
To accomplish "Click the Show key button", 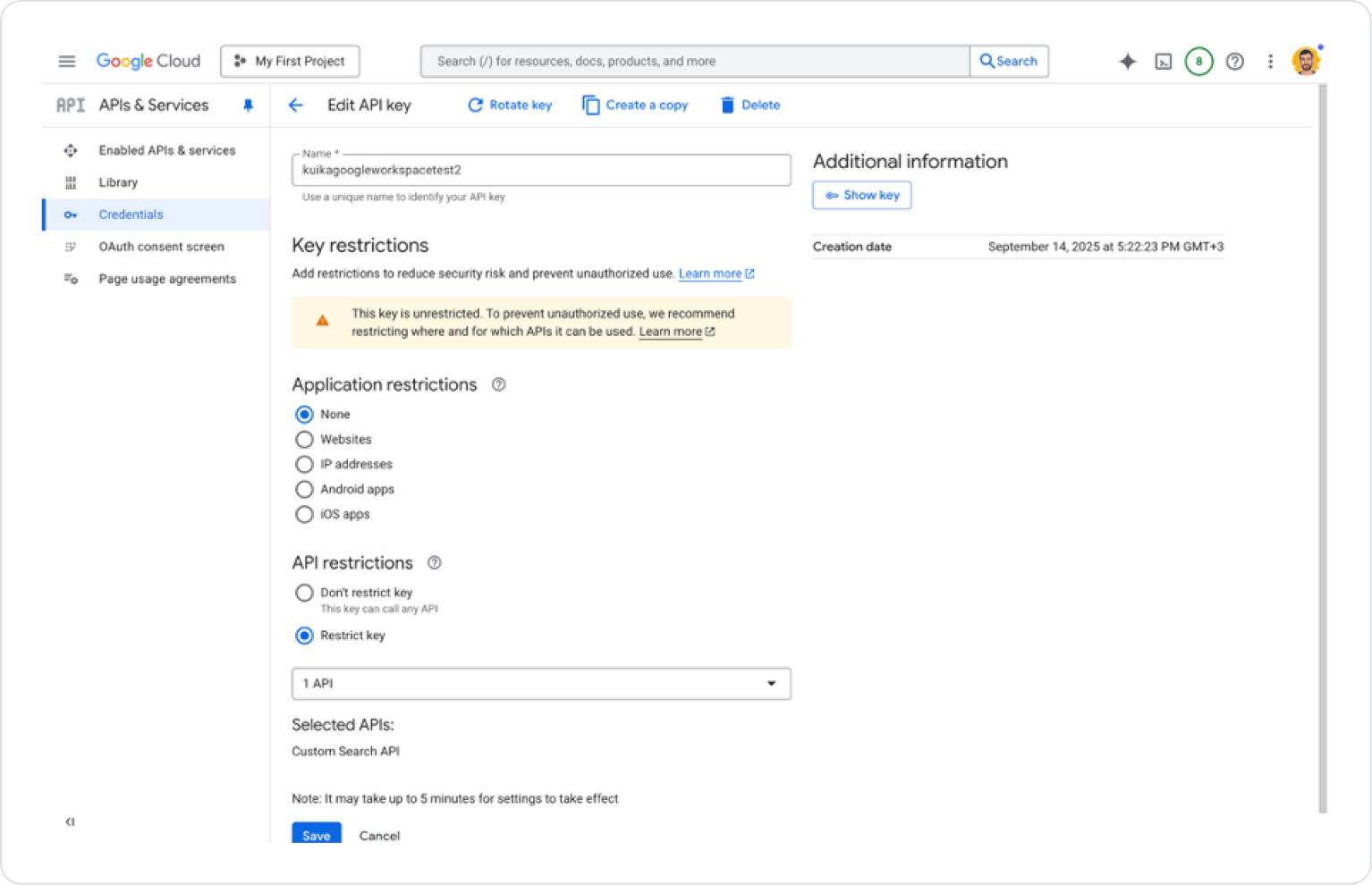I will pyautogui.click(x=862, y=195).
